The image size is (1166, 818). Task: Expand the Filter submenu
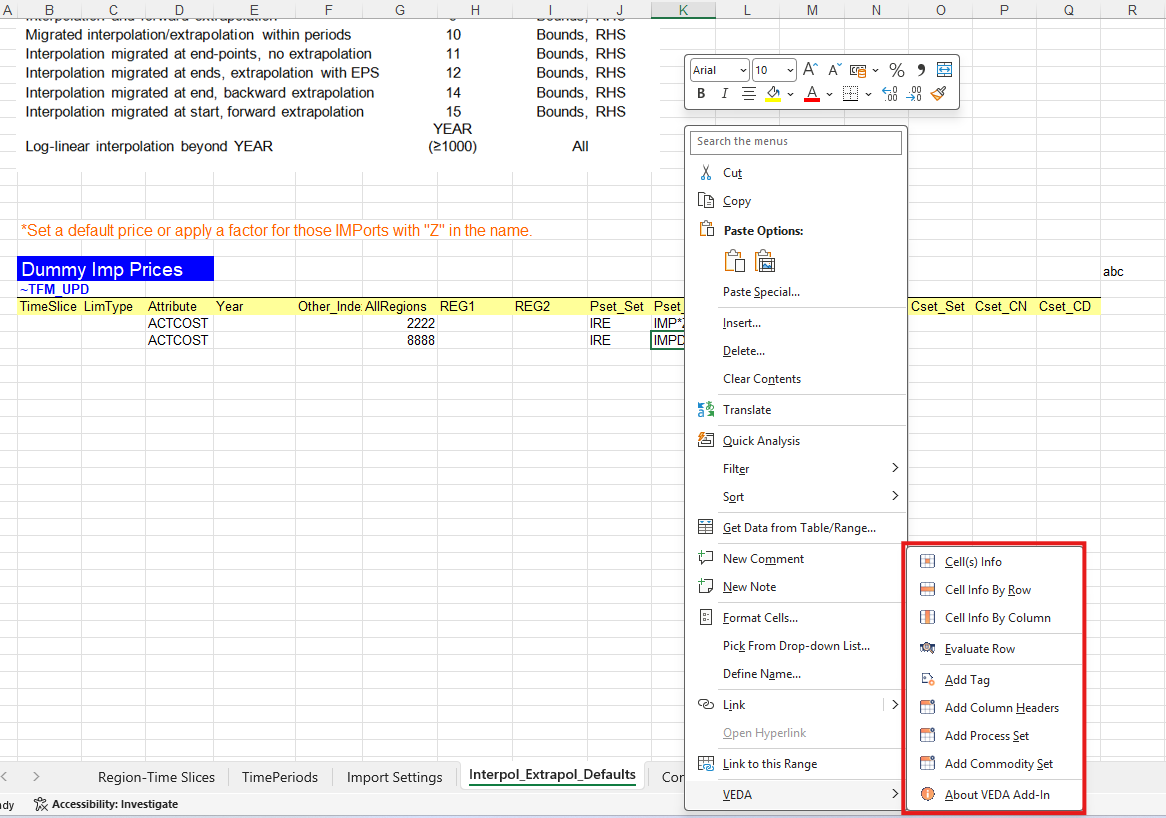(796, 468)
